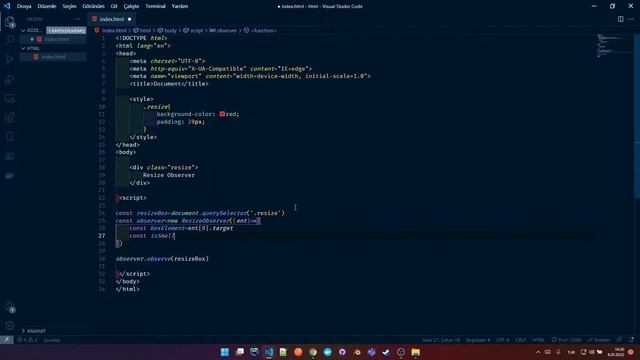The height and width of the screenshot is (360, 640).
Task: Open errors and warnings count in status bar
Action: [27, 340]
